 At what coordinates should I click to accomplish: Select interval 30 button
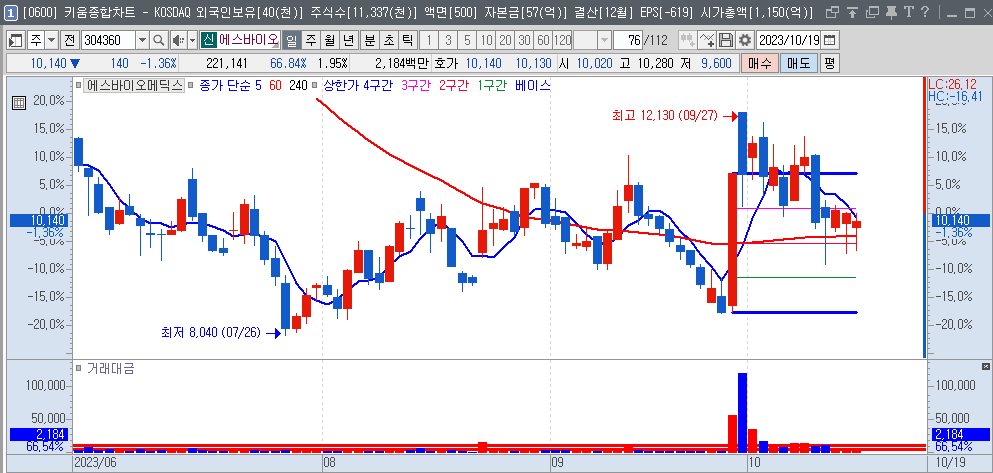pos(524,41)
